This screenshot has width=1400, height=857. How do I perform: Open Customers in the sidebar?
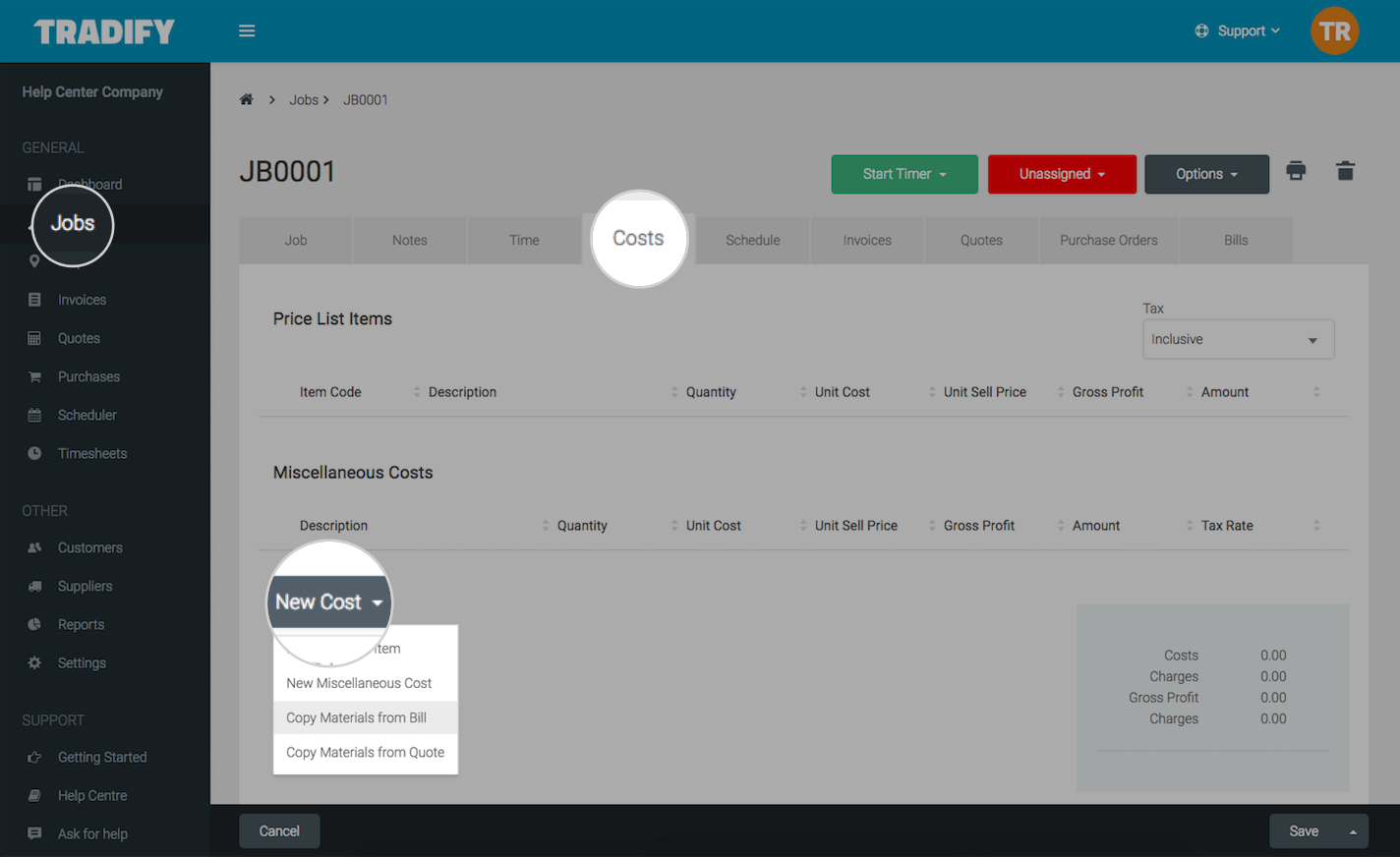[x=89, y=547]
